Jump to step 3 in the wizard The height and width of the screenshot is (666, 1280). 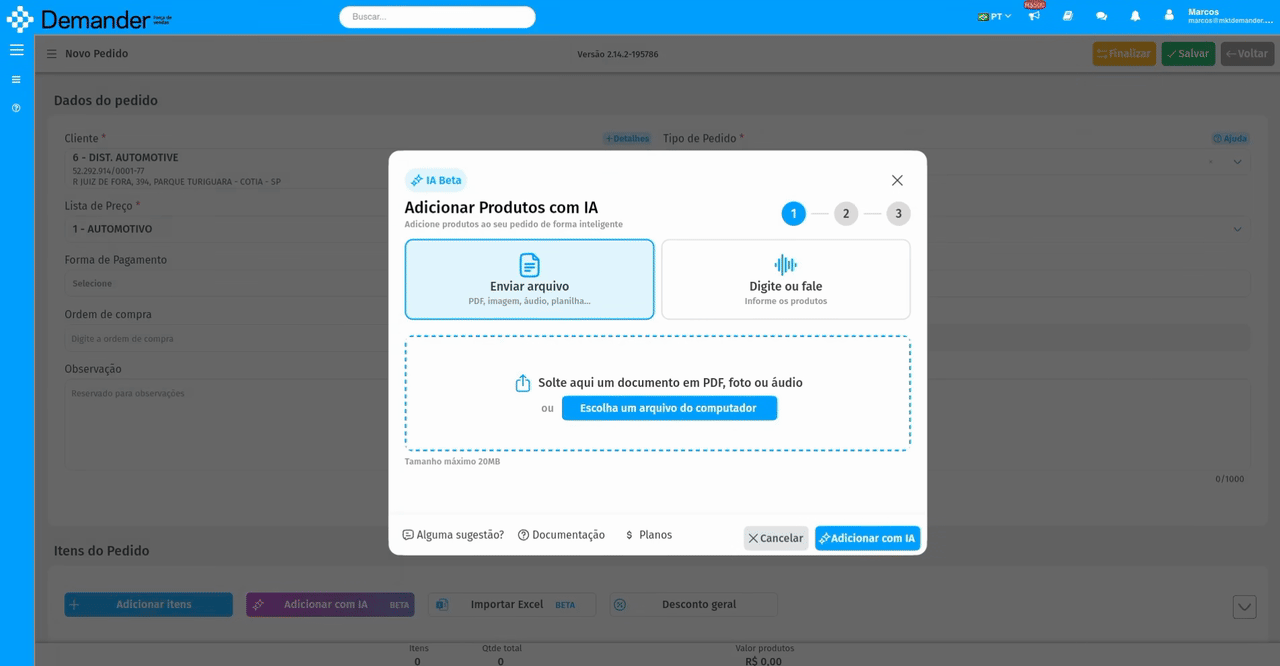click(898, 213)
